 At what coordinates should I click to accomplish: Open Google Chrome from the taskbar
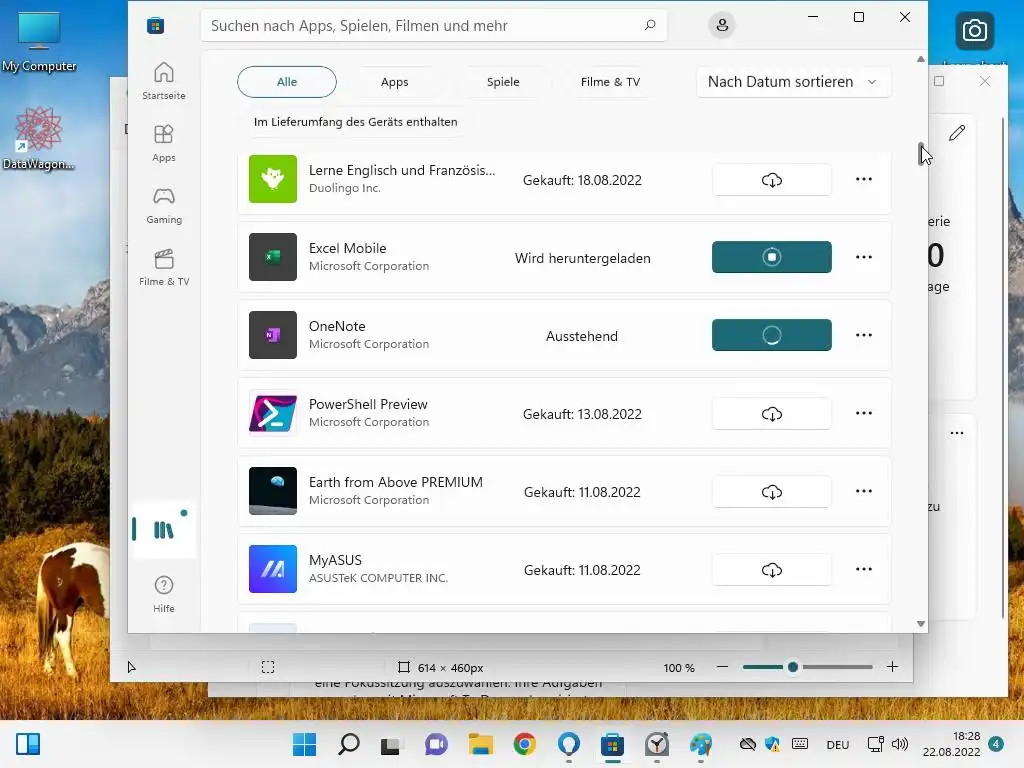(524, 744)
